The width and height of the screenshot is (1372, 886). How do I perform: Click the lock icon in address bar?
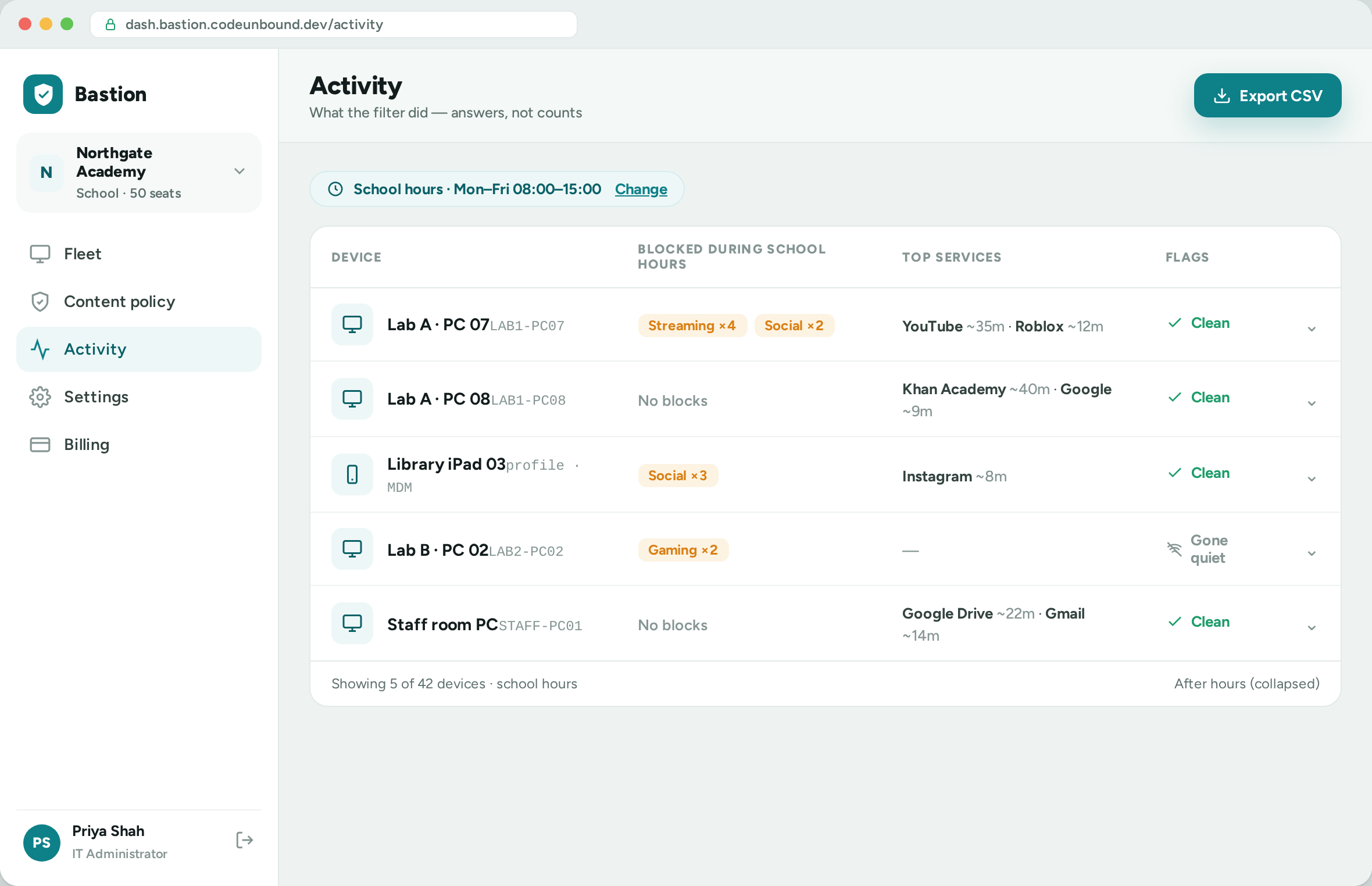[x=110, y=24]
